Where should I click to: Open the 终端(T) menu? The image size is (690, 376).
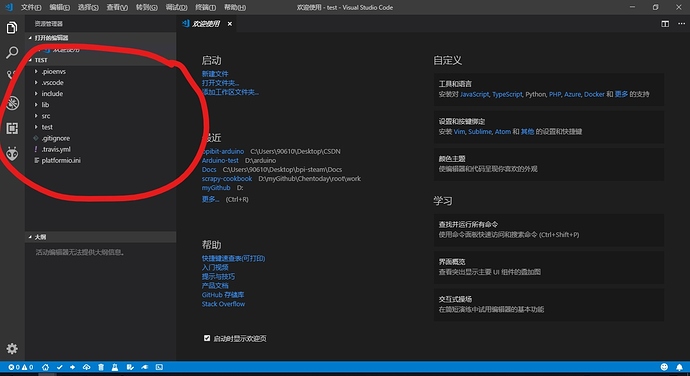pos(206,7)
